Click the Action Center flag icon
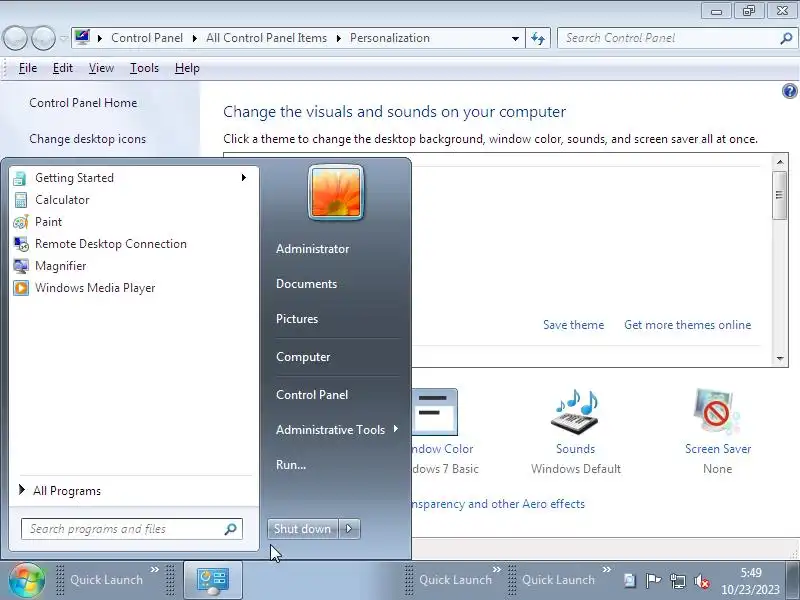 (x=653, y=580)
